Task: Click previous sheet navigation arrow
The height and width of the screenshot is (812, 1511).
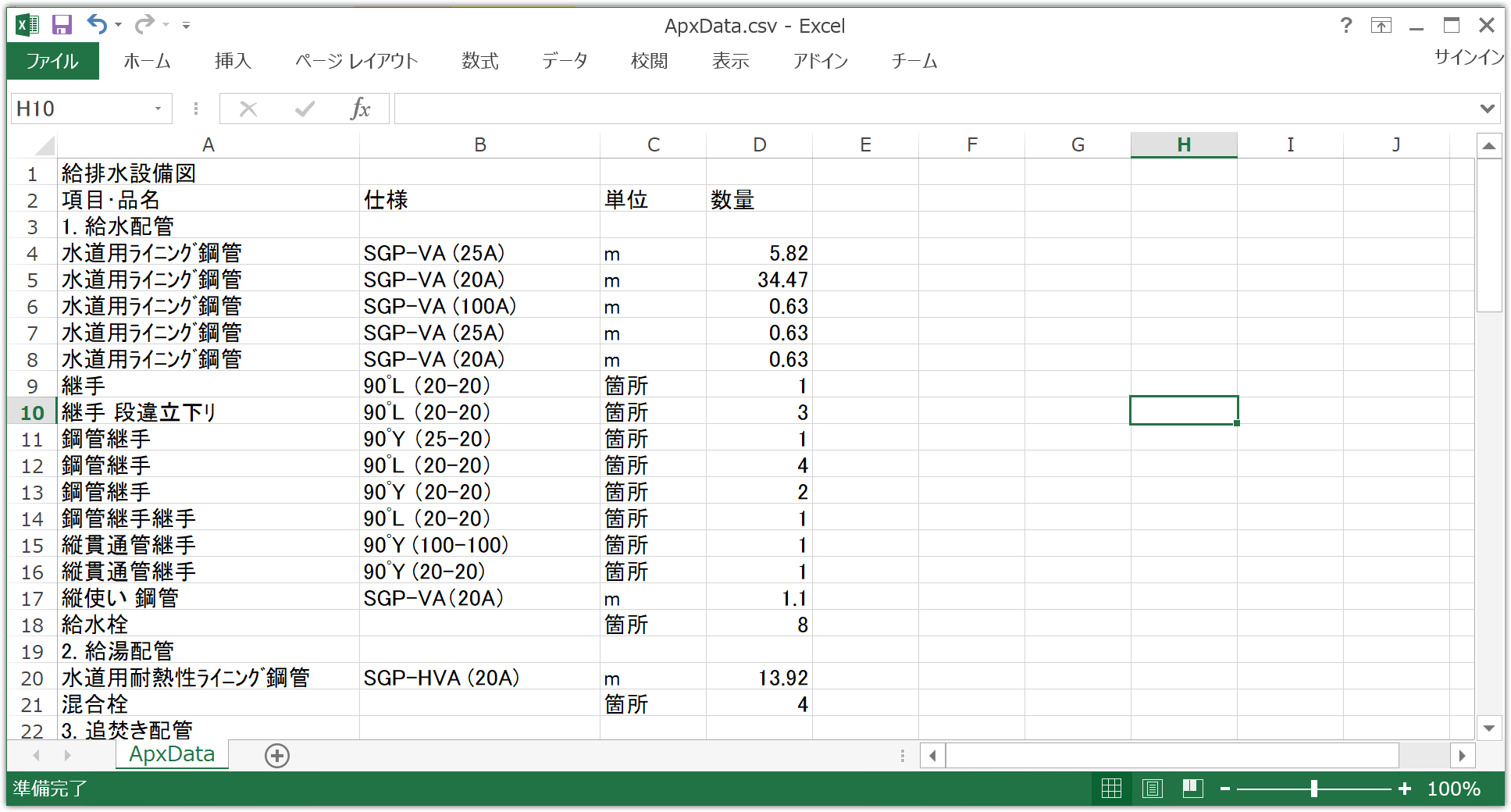Action: pos(36,755)
